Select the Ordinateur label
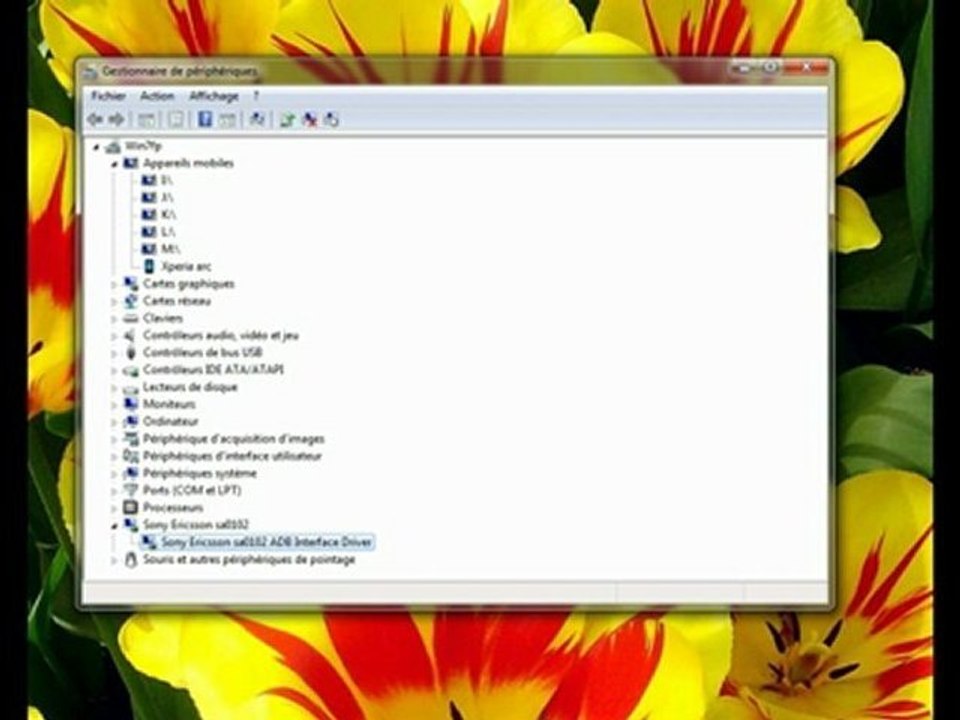 coord(171,421)
